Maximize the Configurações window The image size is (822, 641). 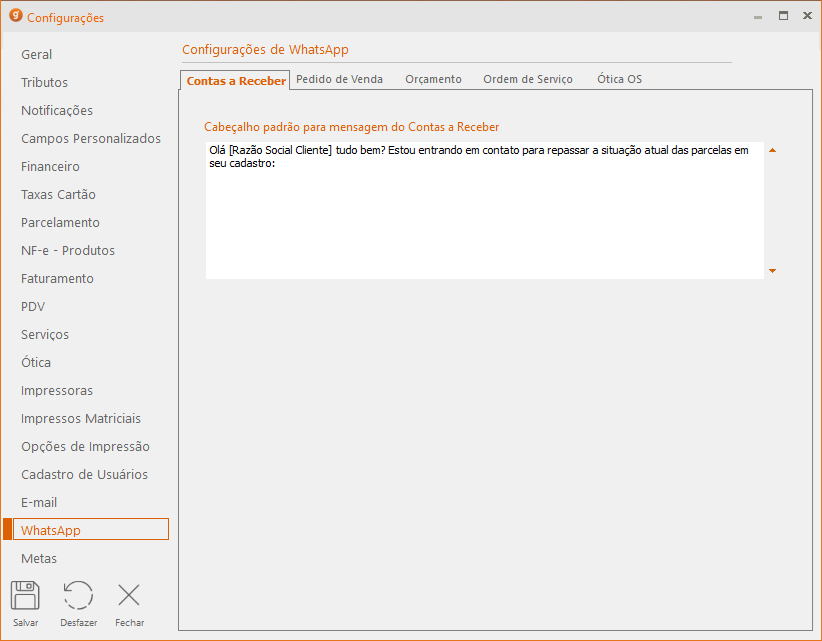click(x=783, y=16)
